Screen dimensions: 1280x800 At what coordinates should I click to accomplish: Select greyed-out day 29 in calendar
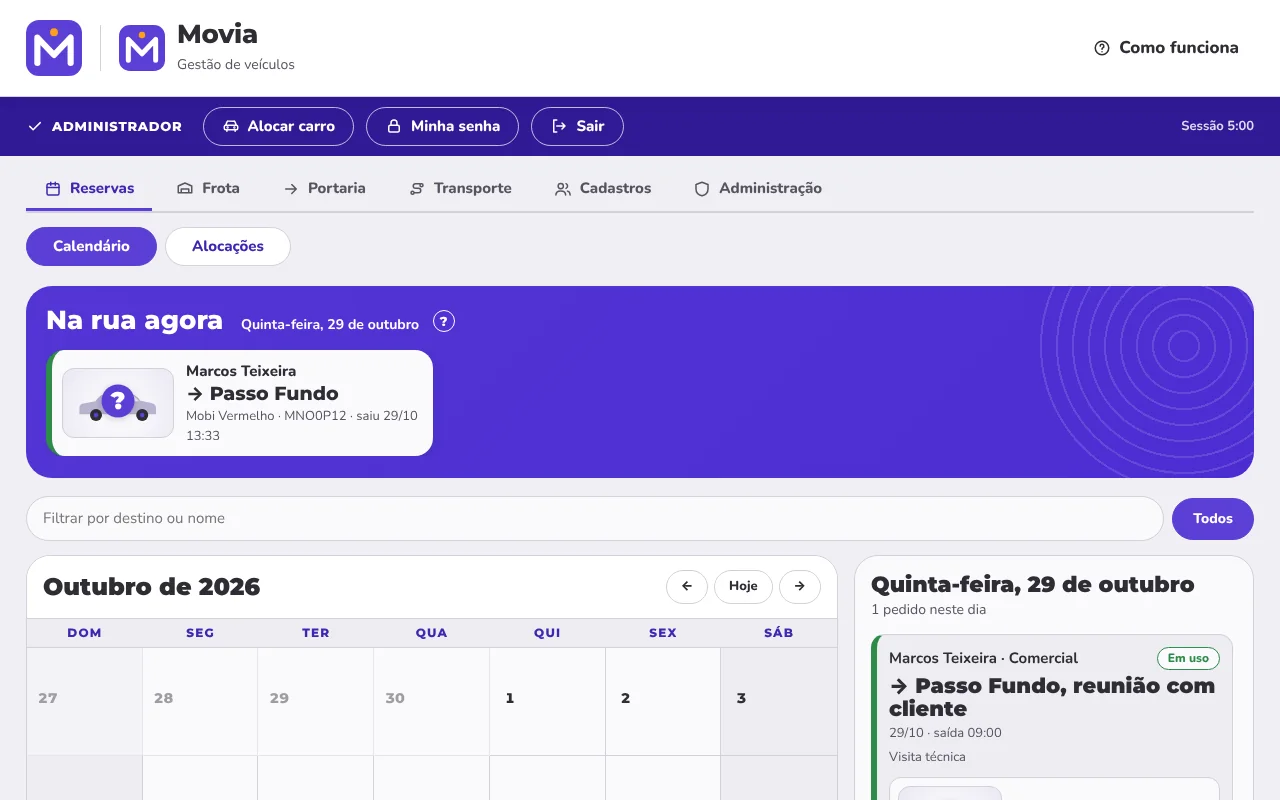point(316,701)
